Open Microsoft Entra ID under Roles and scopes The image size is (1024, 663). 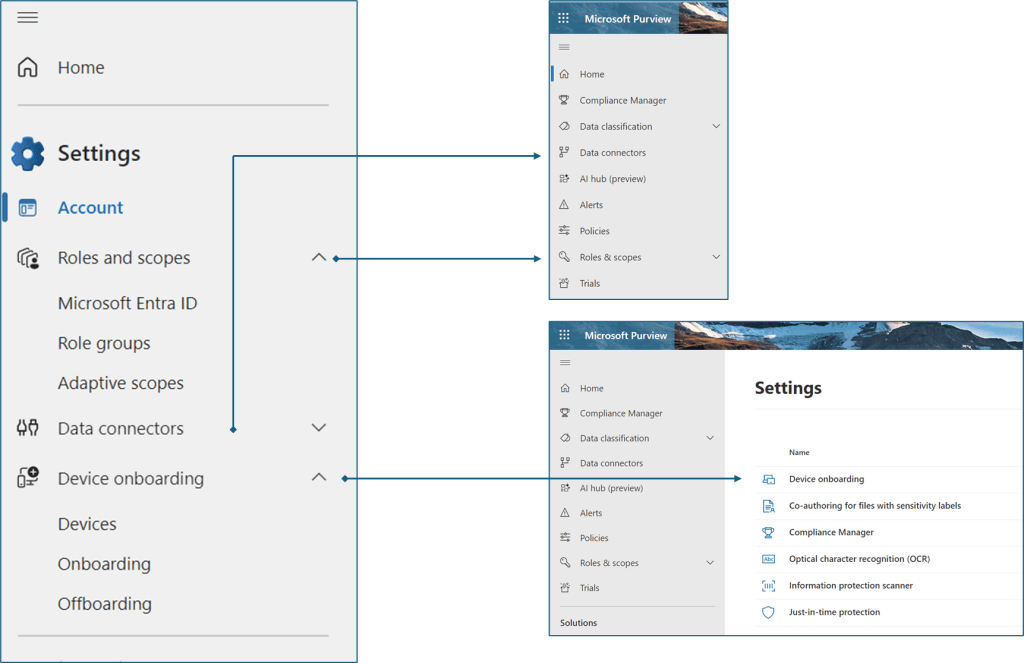tap(127, 304)
